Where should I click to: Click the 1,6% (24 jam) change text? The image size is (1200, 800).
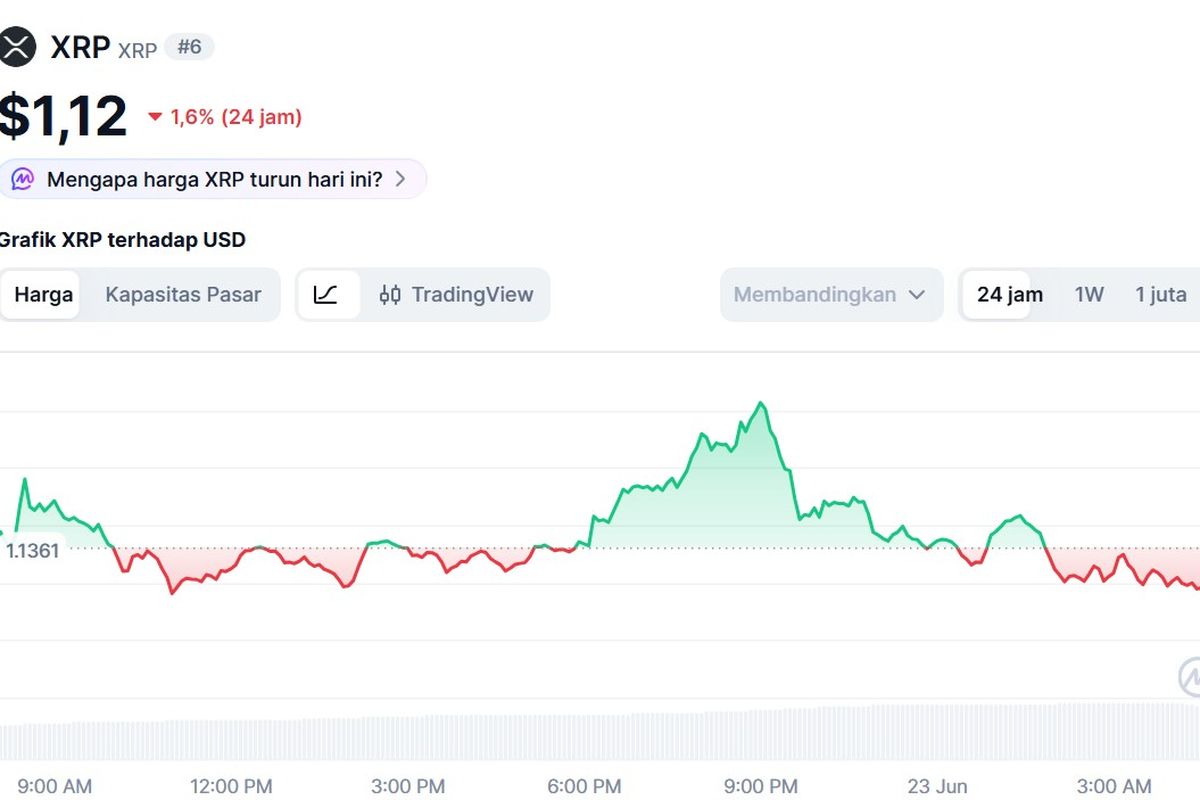[236, 117]
